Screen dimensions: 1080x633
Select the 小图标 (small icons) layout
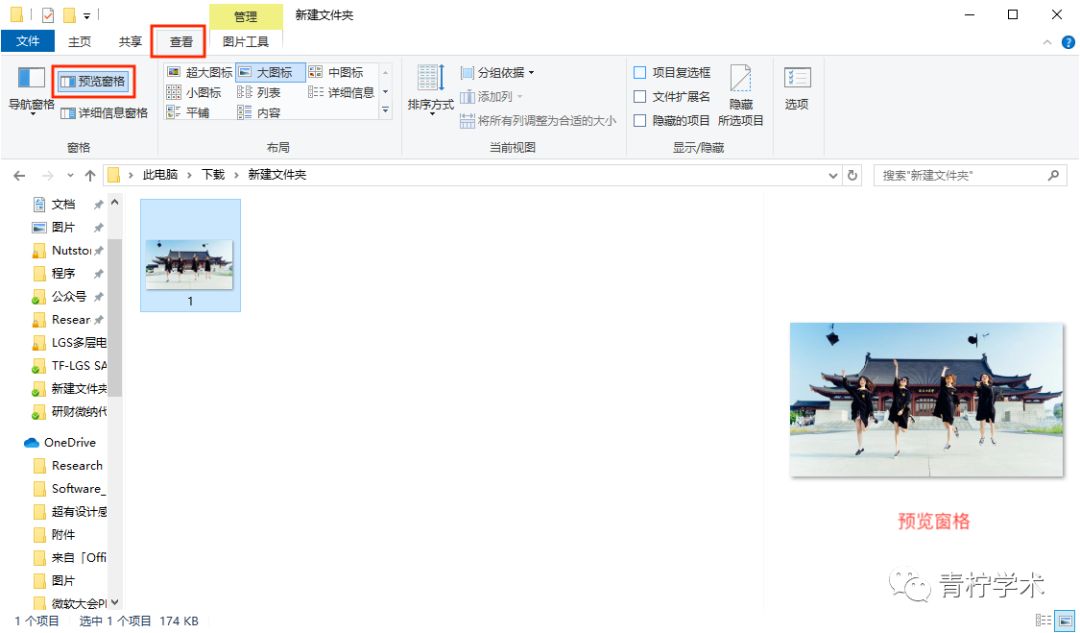click(196, 92)
